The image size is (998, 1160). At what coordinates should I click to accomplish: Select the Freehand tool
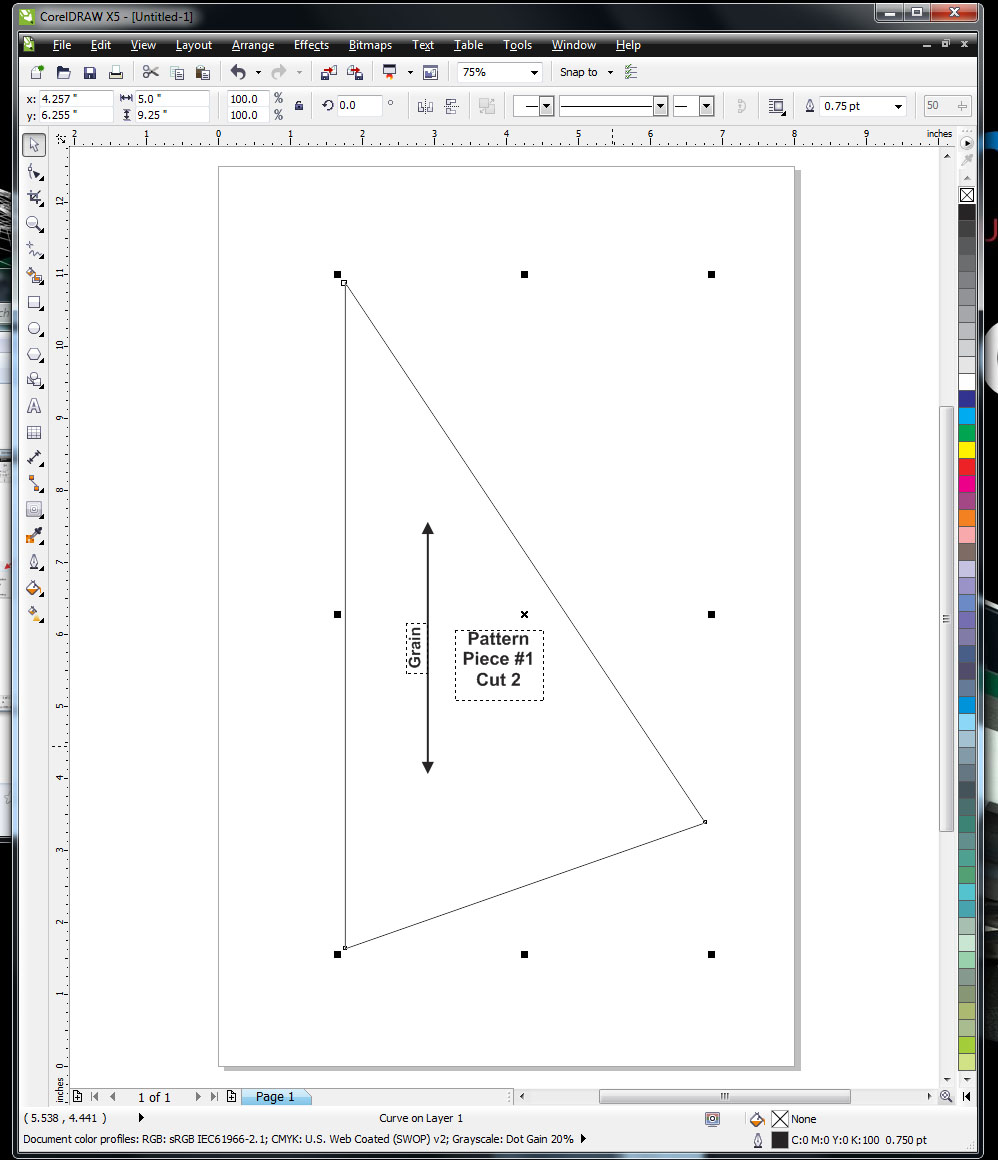click(34, 250)
